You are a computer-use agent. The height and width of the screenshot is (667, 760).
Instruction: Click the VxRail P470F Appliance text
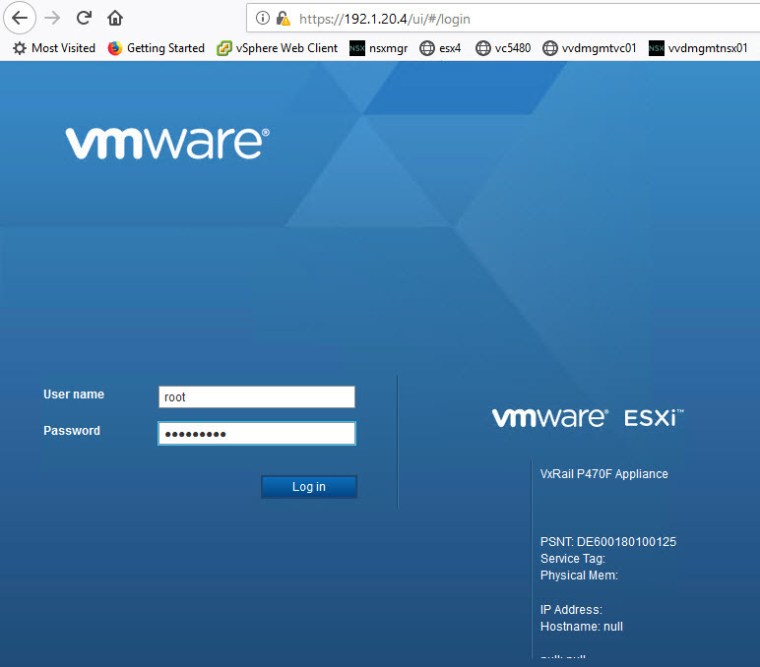click(604, 474)
